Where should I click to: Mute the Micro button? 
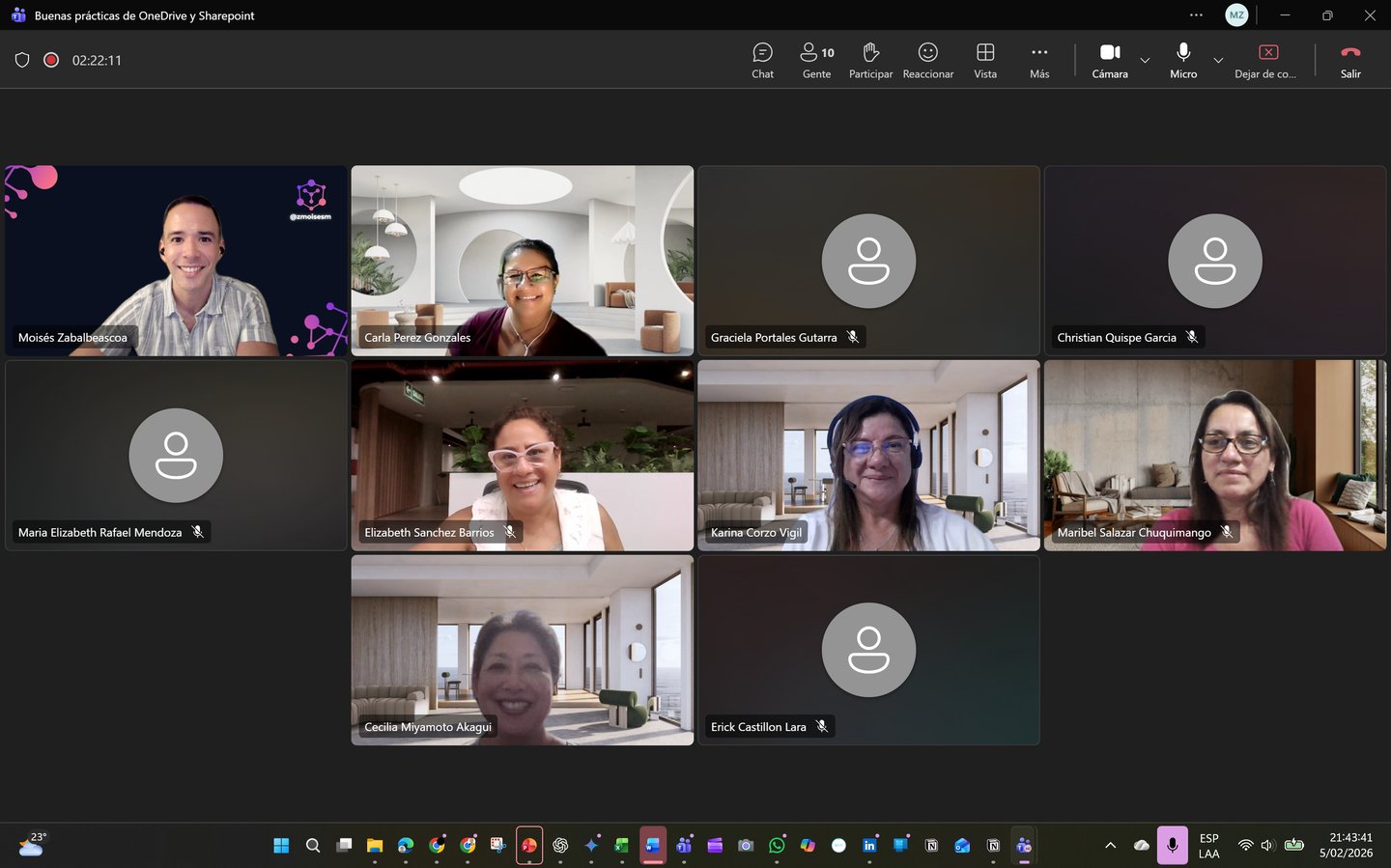pyautogui.click(x=1183, y=60)
